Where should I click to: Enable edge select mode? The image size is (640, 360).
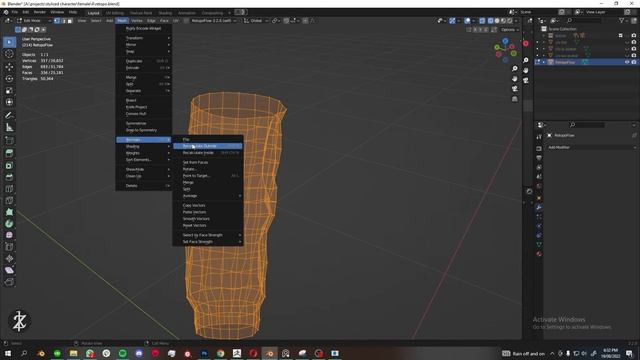pos(63,20)
